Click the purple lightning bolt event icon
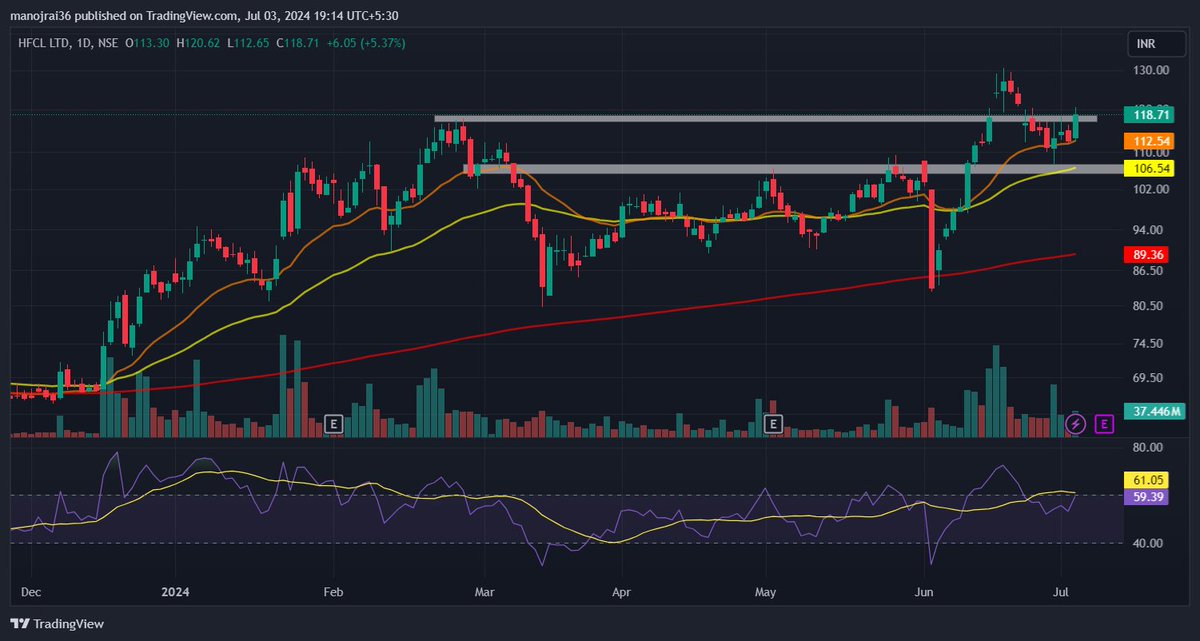The image size is (1200, 641). tap(1077, 424)
